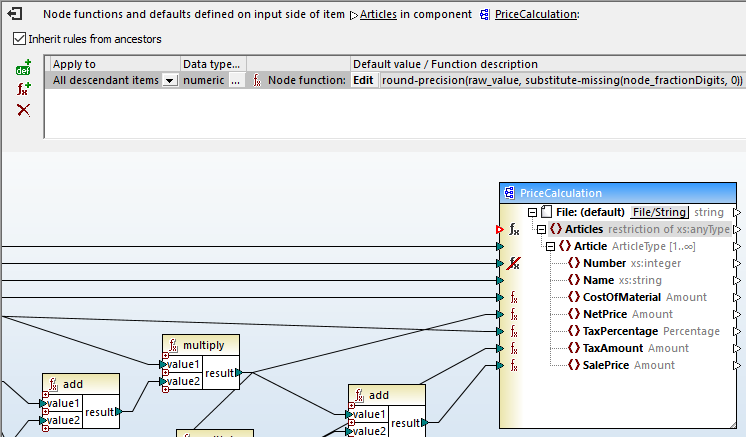
Task: Collapse the File: (default) tree node
Action: (x=532, y=213)
